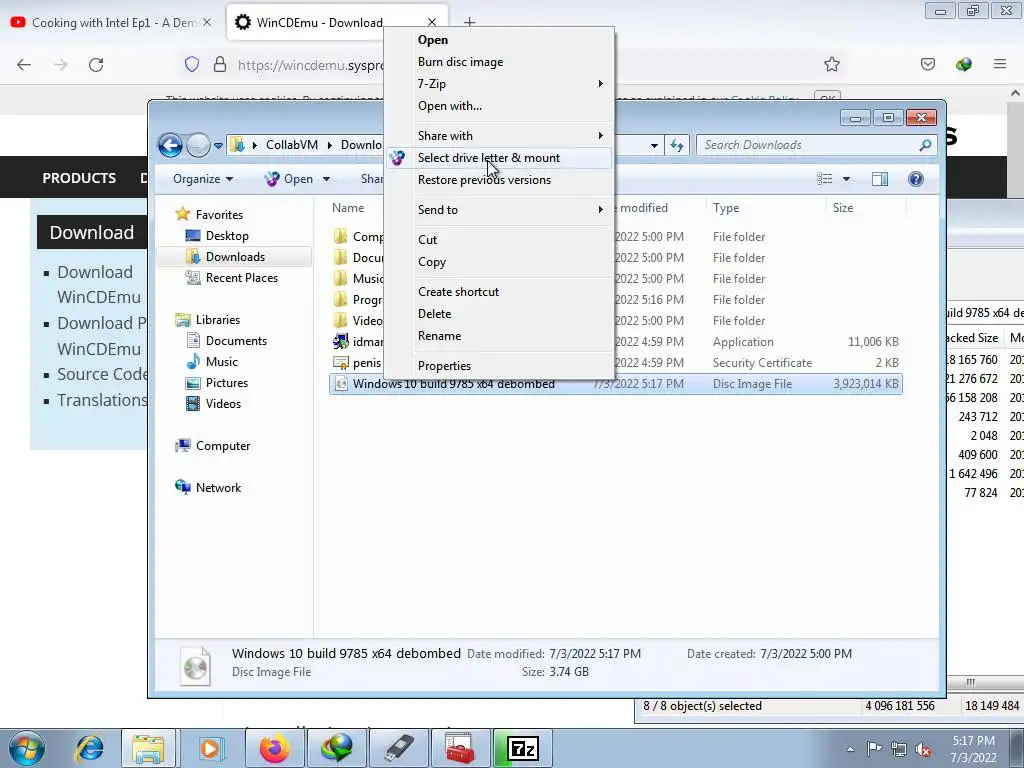1024x768 pixels.
Task: Open the view options dropdown arrow
Action: coord(846,179)
